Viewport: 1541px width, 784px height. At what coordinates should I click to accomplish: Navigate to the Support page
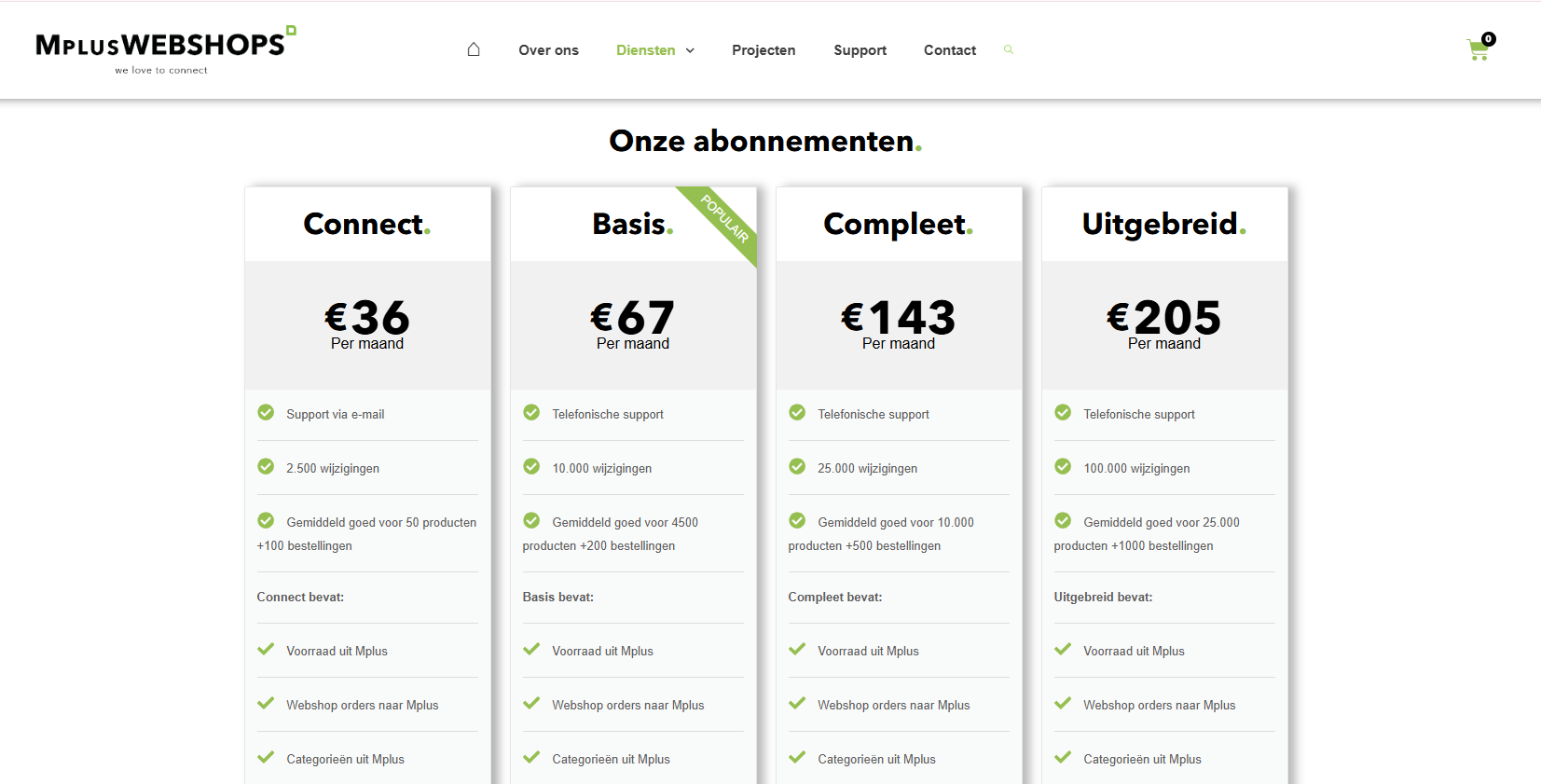(860, 50)
